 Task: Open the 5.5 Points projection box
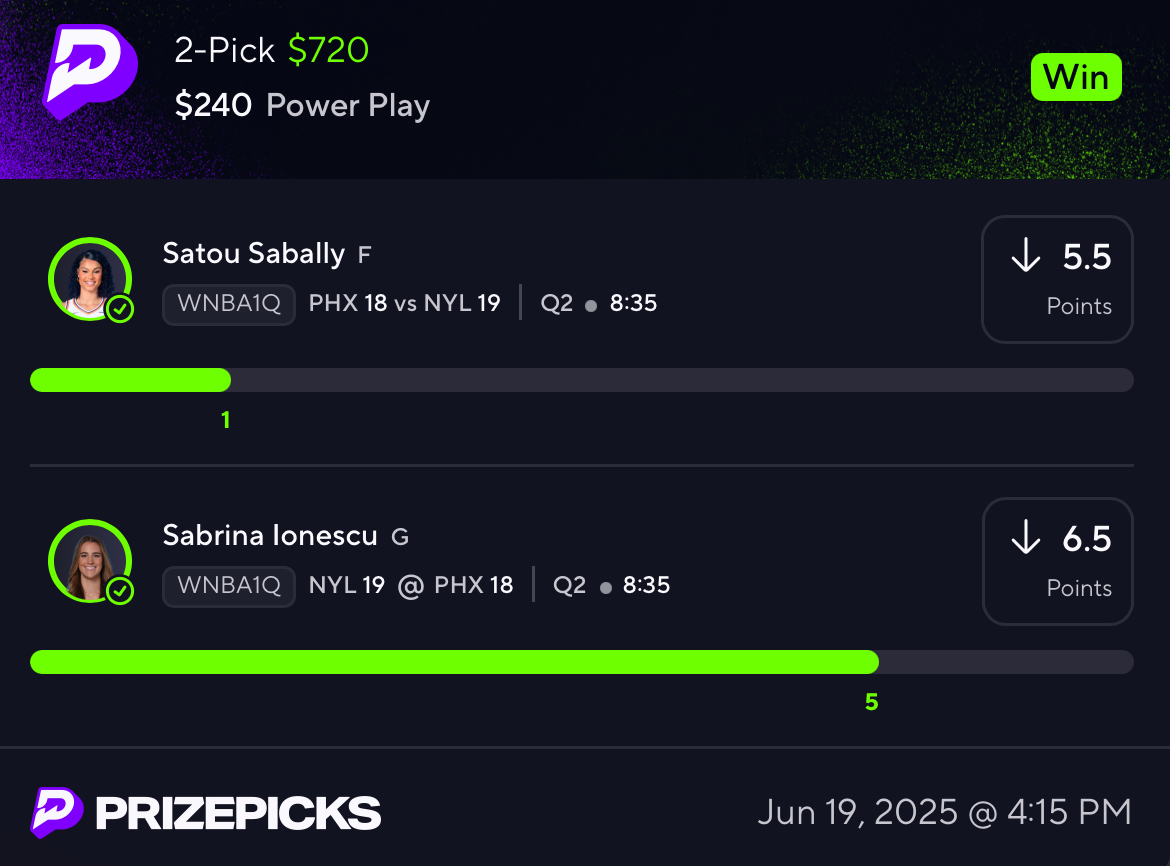click(1057, 280)
